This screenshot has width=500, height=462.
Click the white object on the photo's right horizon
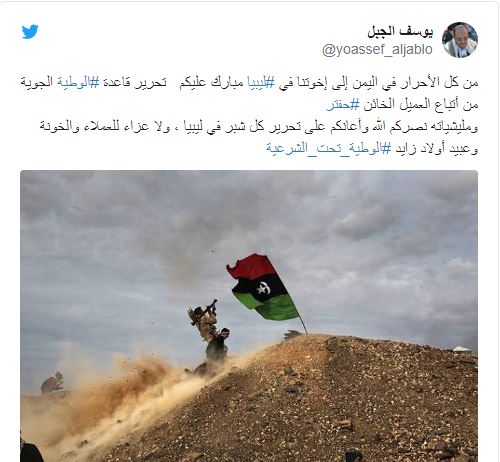(x=463, y=349)
